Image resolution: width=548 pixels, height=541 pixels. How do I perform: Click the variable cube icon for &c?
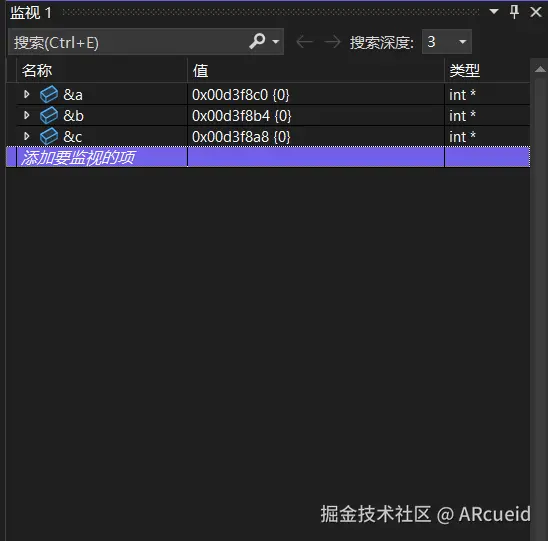(49, 136)
